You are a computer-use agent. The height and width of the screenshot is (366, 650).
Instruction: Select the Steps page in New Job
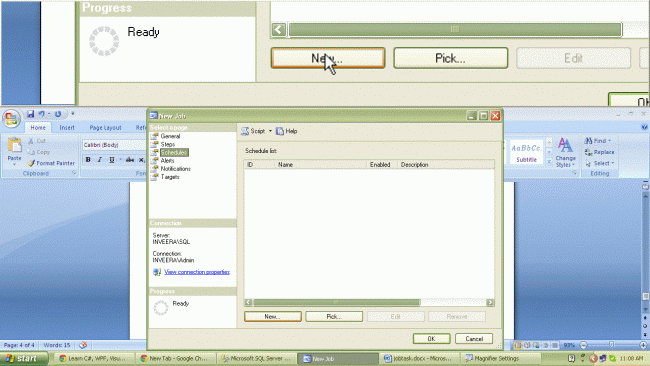coord(167,144)
